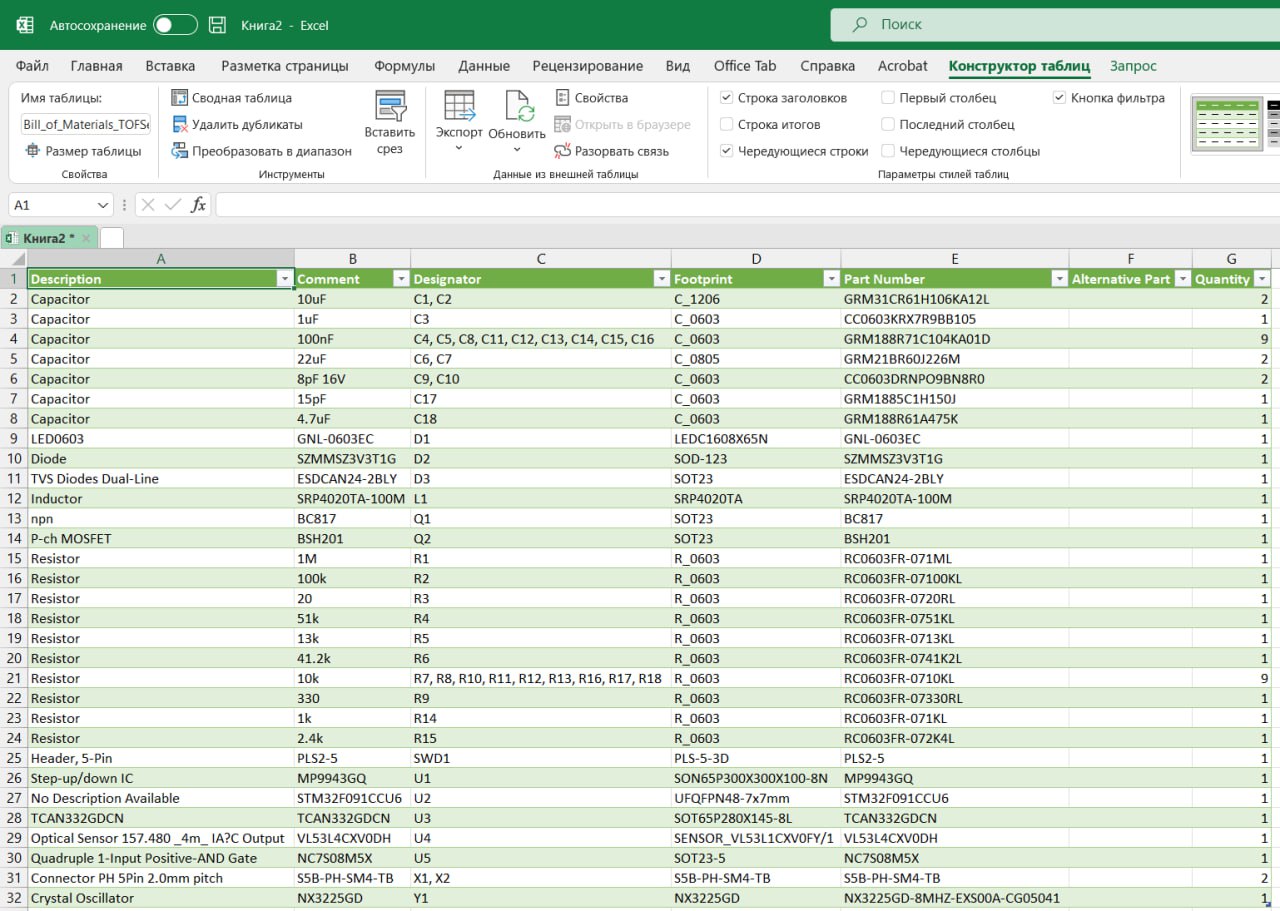
Task: Click the fx insert function icon
Action: click(198, 205)
